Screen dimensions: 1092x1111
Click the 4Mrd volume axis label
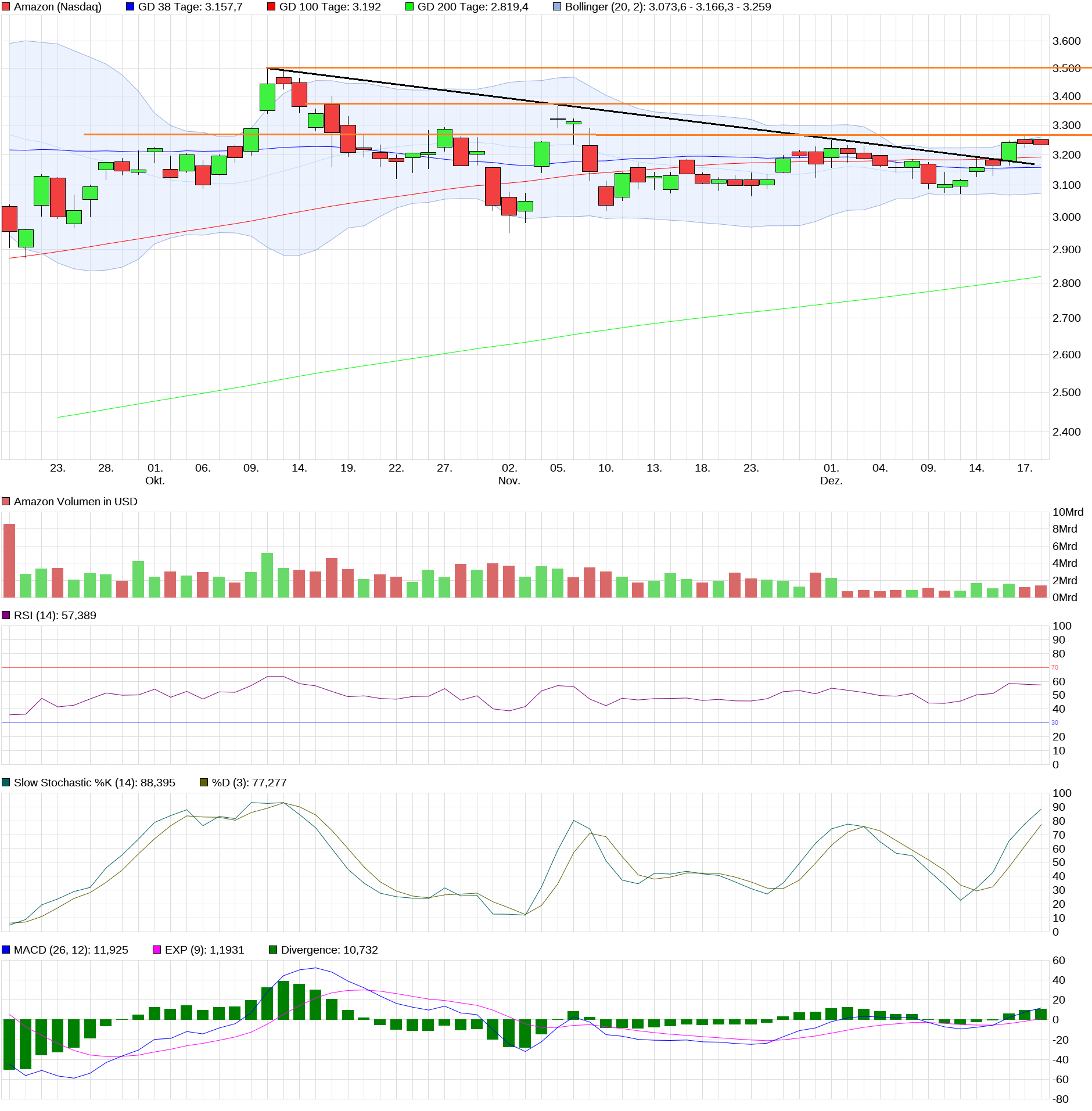(1065, 563)
